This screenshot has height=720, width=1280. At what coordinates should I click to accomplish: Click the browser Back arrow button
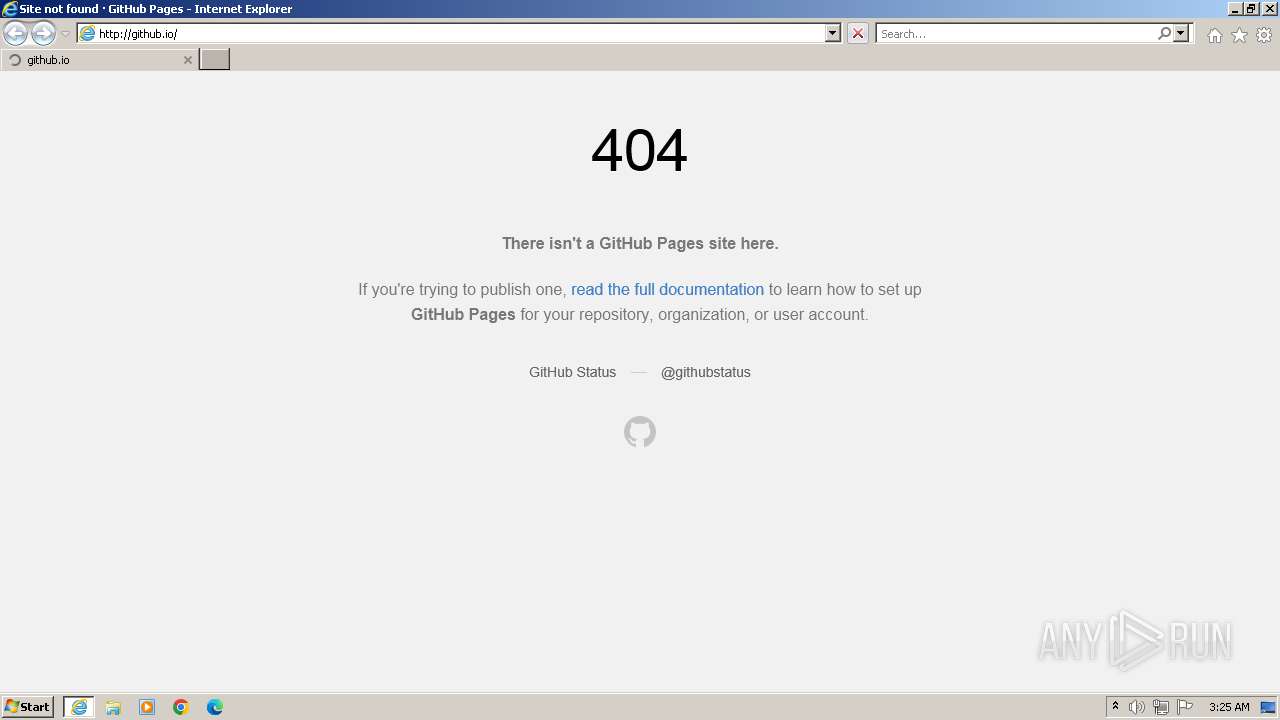click(15, 34)
